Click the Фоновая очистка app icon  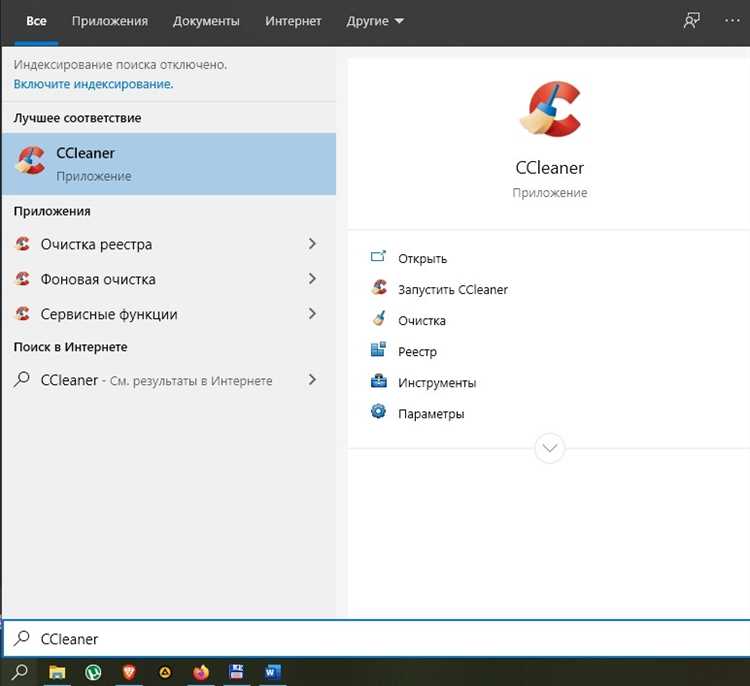point(22,279)
